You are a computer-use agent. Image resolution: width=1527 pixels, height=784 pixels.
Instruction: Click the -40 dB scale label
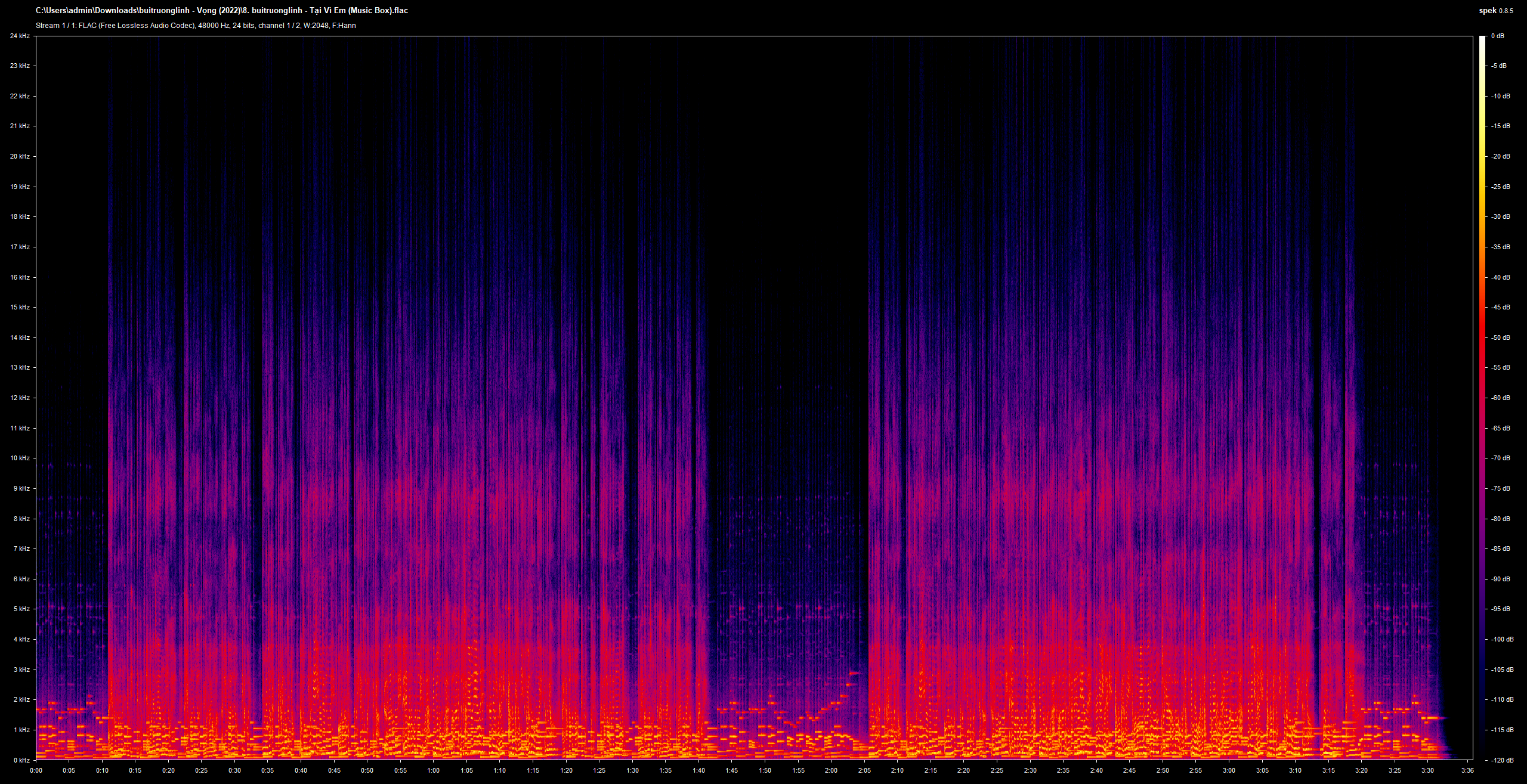tap(1501, 277)
